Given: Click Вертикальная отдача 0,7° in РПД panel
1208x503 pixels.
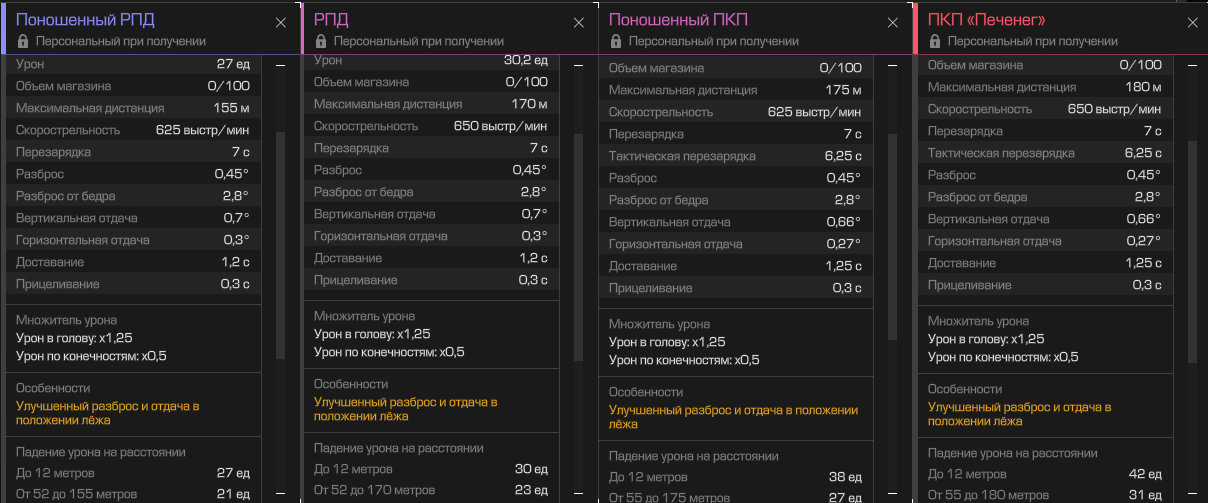Looking at the screenshot, I should 431,214.
